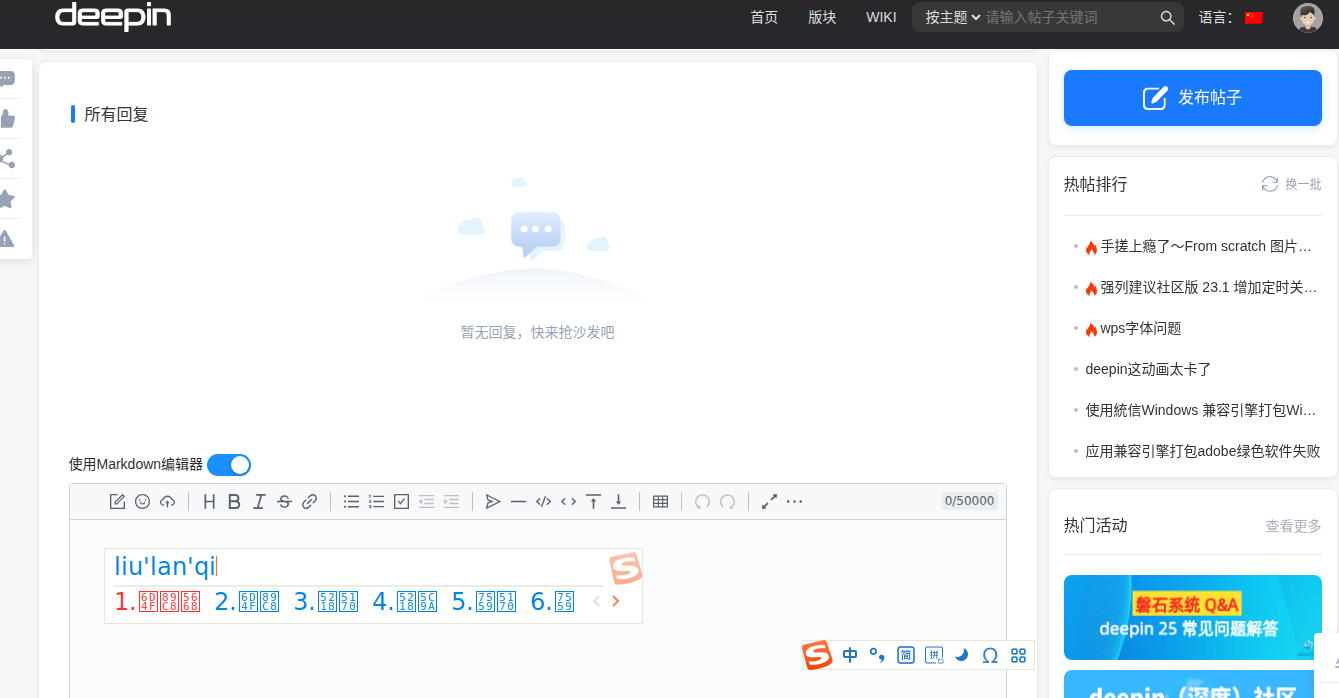
Task: Open the Sogou toolbox grid menu
Action: click(1019, 655)
